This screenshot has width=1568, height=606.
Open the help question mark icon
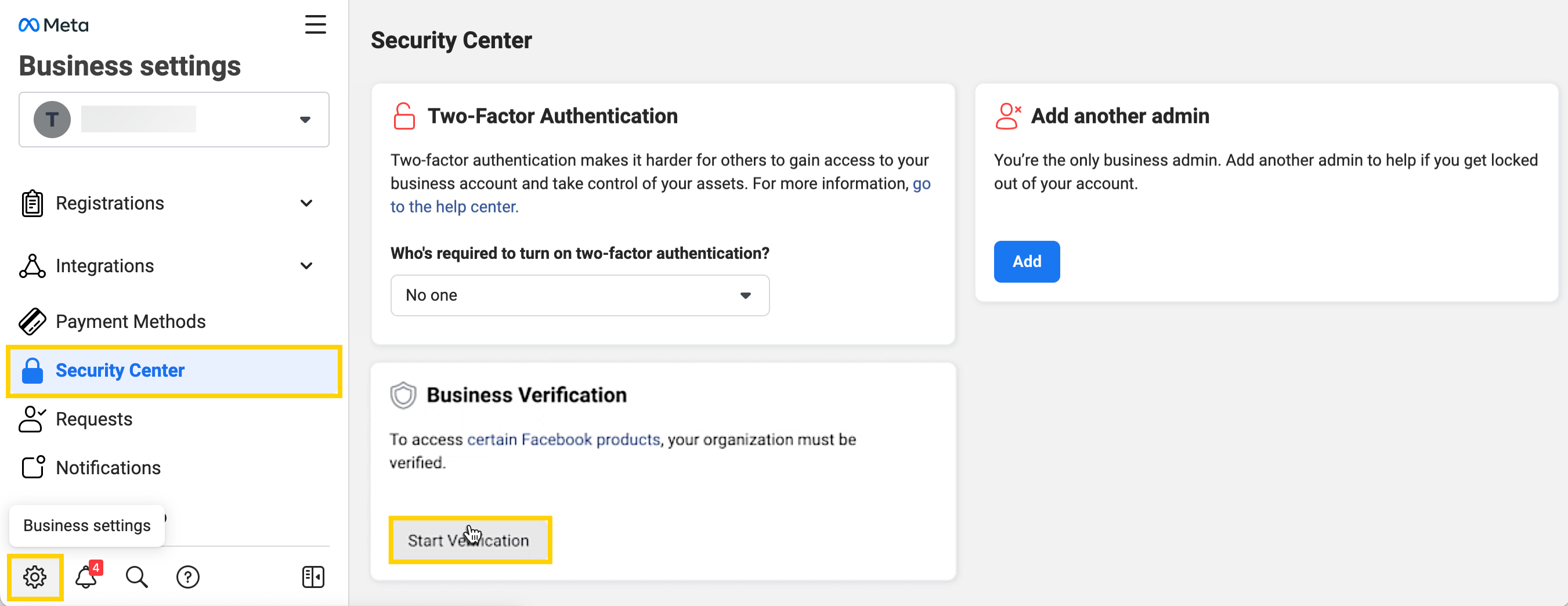[187, 576]
